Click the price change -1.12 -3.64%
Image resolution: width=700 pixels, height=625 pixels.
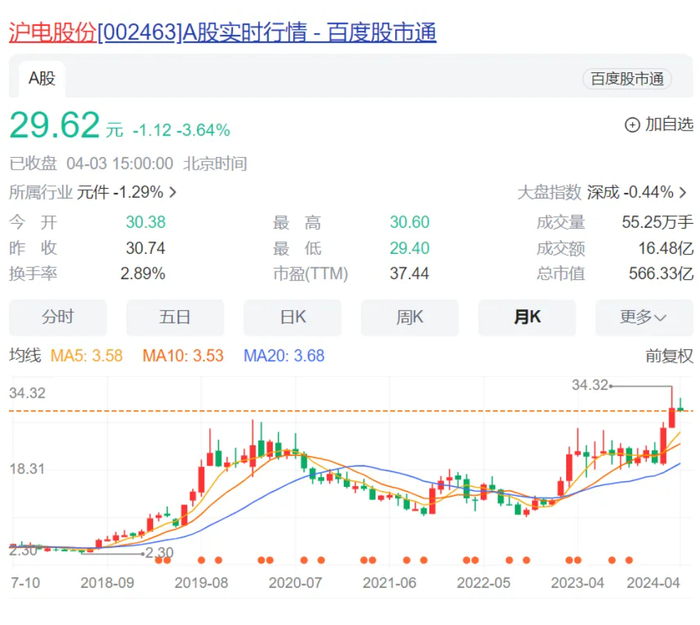tap(181, 130)
